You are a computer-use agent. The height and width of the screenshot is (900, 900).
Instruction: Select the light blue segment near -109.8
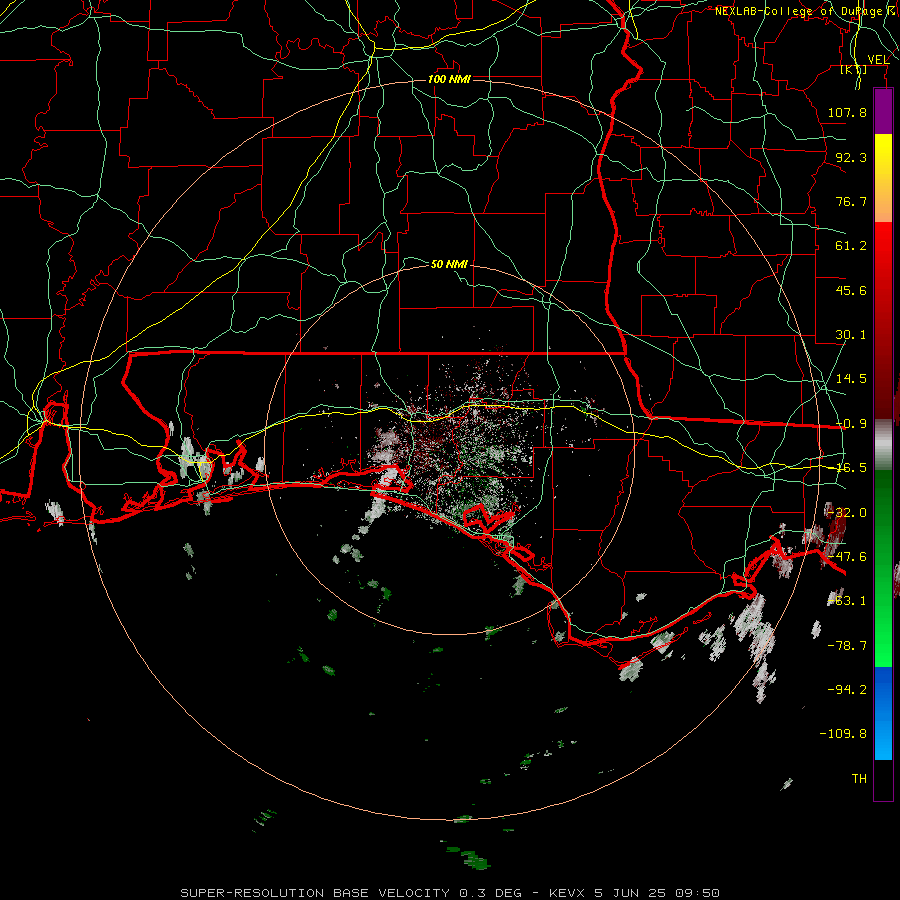(x=883, y=738)
